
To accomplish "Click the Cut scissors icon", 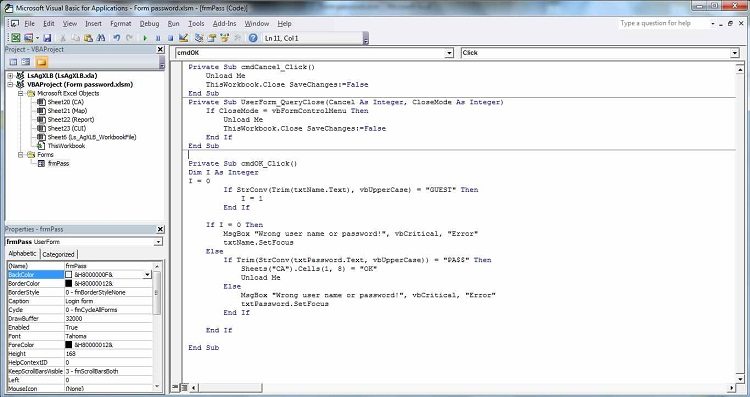I will click(63, 38).
